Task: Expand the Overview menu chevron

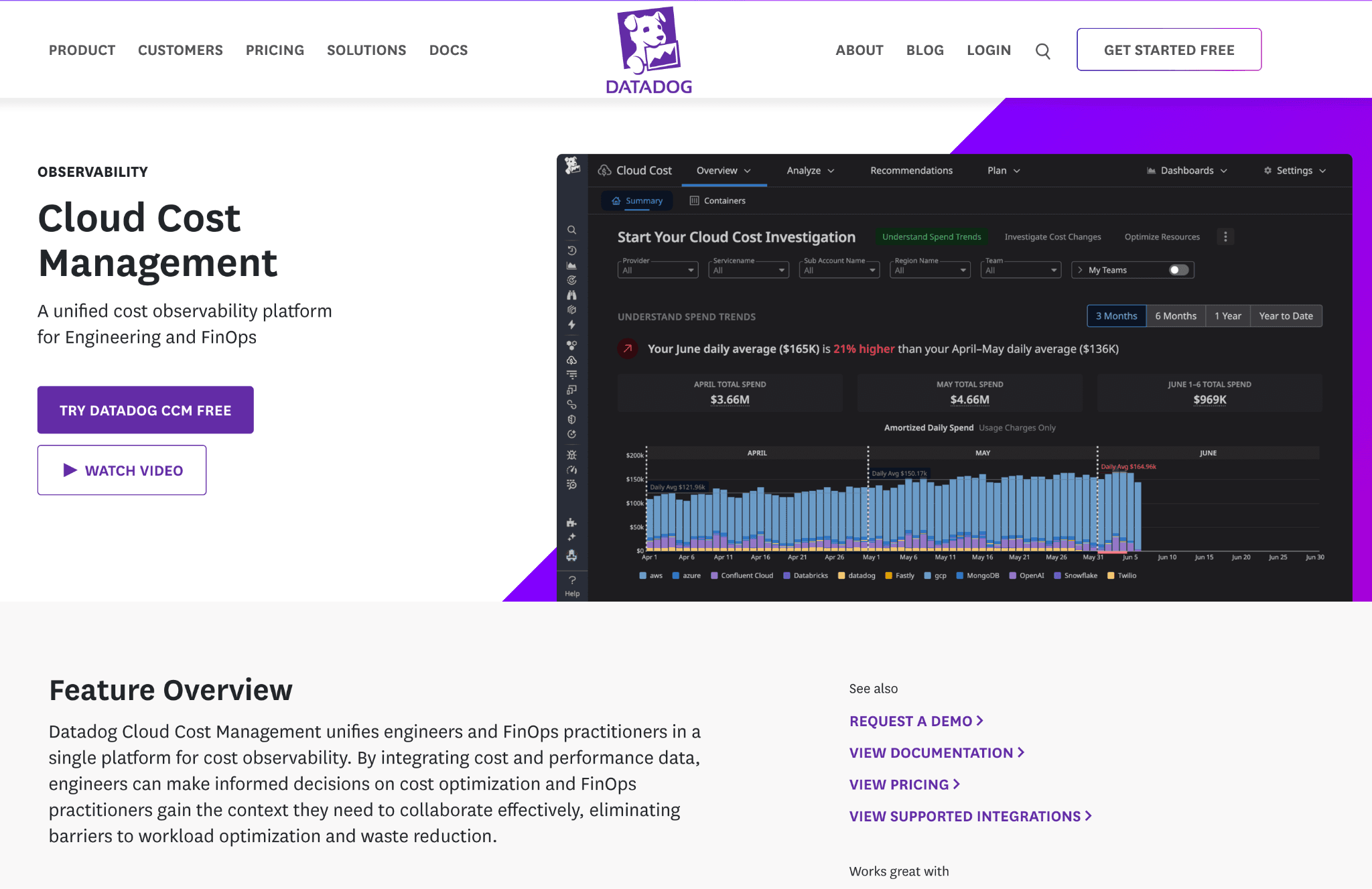Action: pyautogui.click(x=748, y=171)
